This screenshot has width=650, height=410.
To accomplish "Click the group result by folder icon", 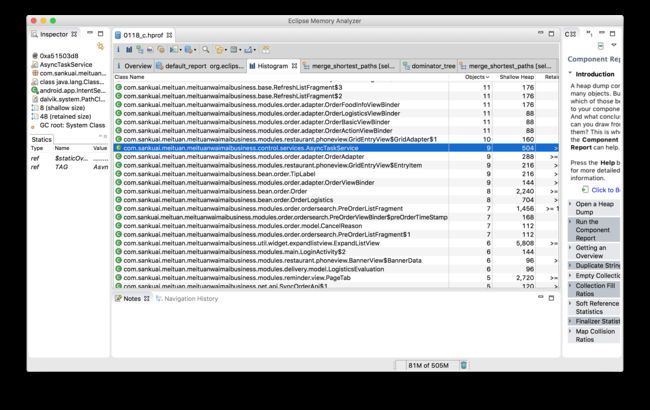I will point(220,50).
